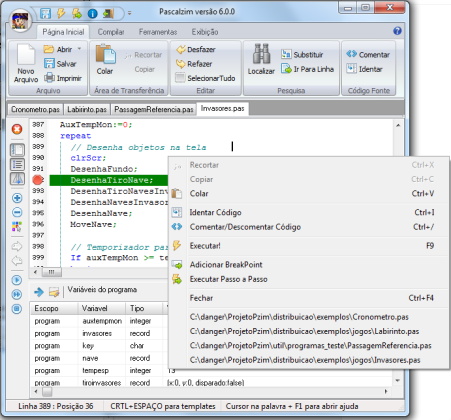Click the save icon in quick access toolbar

(45, 13)
